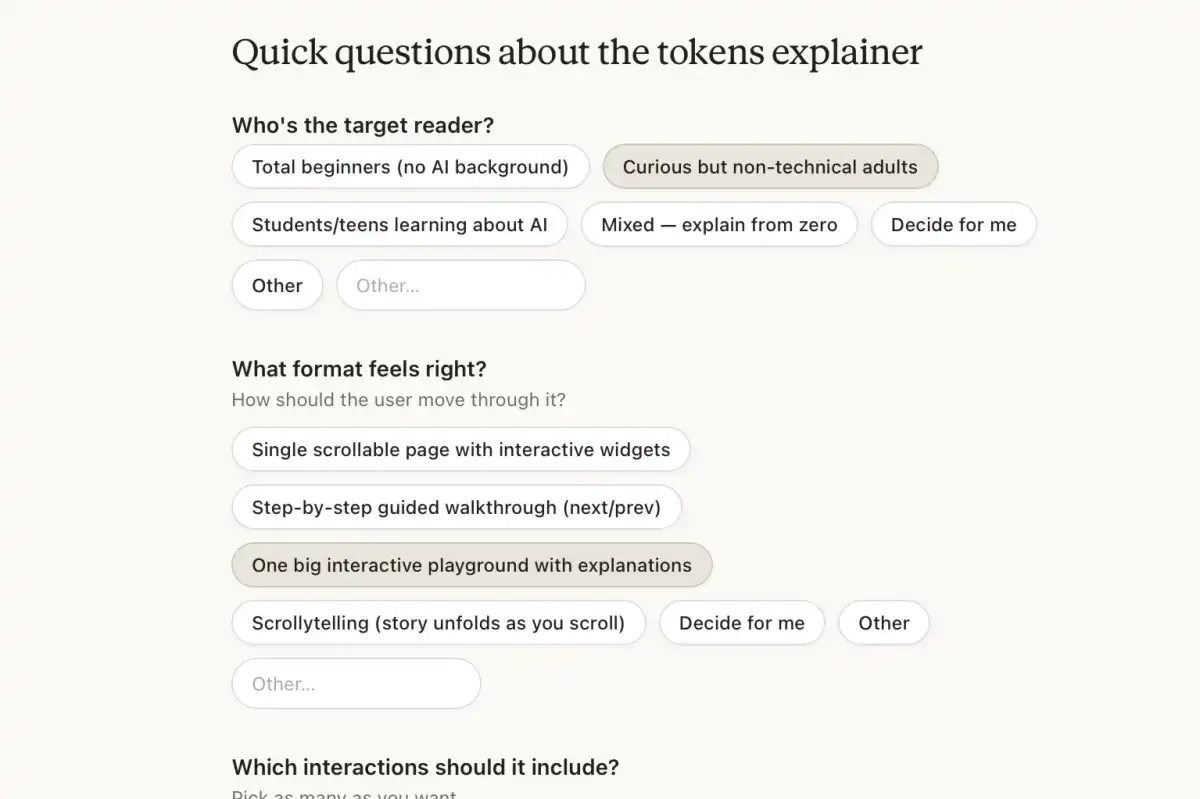Select 'Other' pill under target reader question
This screenshot has height=799, width=1200.
coord(277,286)
